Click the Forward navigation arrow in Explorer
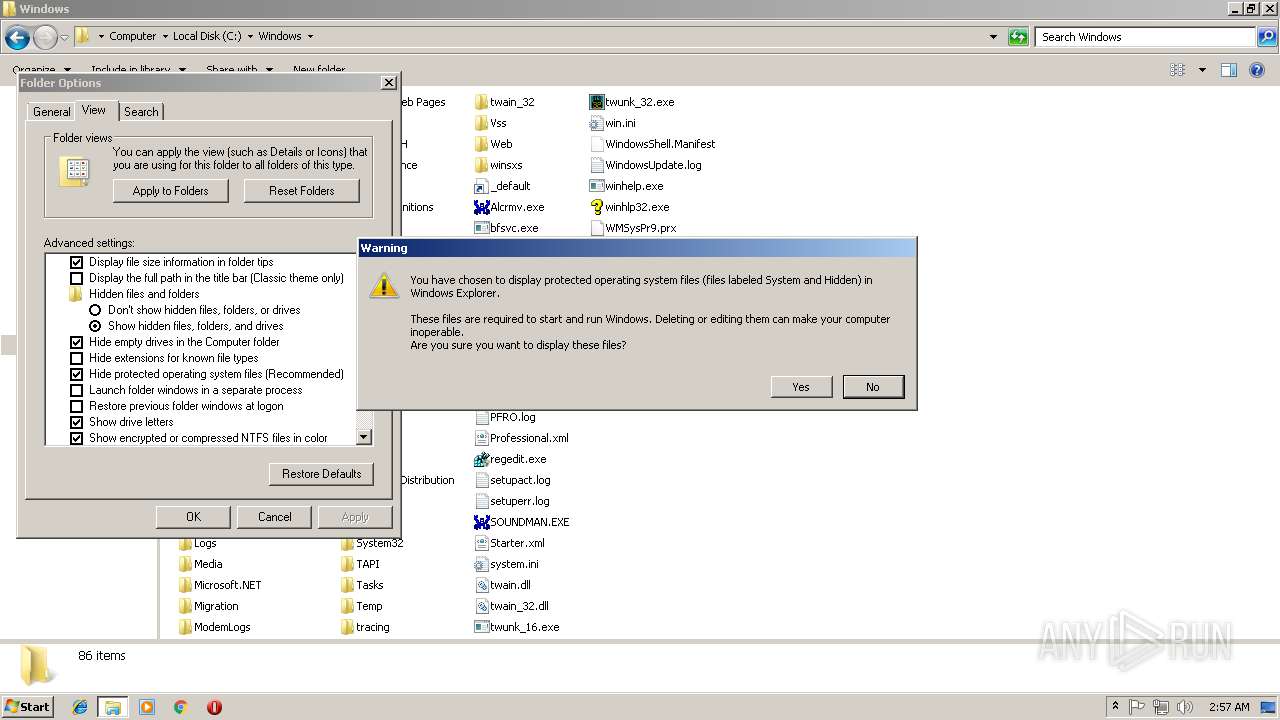1280x720 pixels. 45,38
